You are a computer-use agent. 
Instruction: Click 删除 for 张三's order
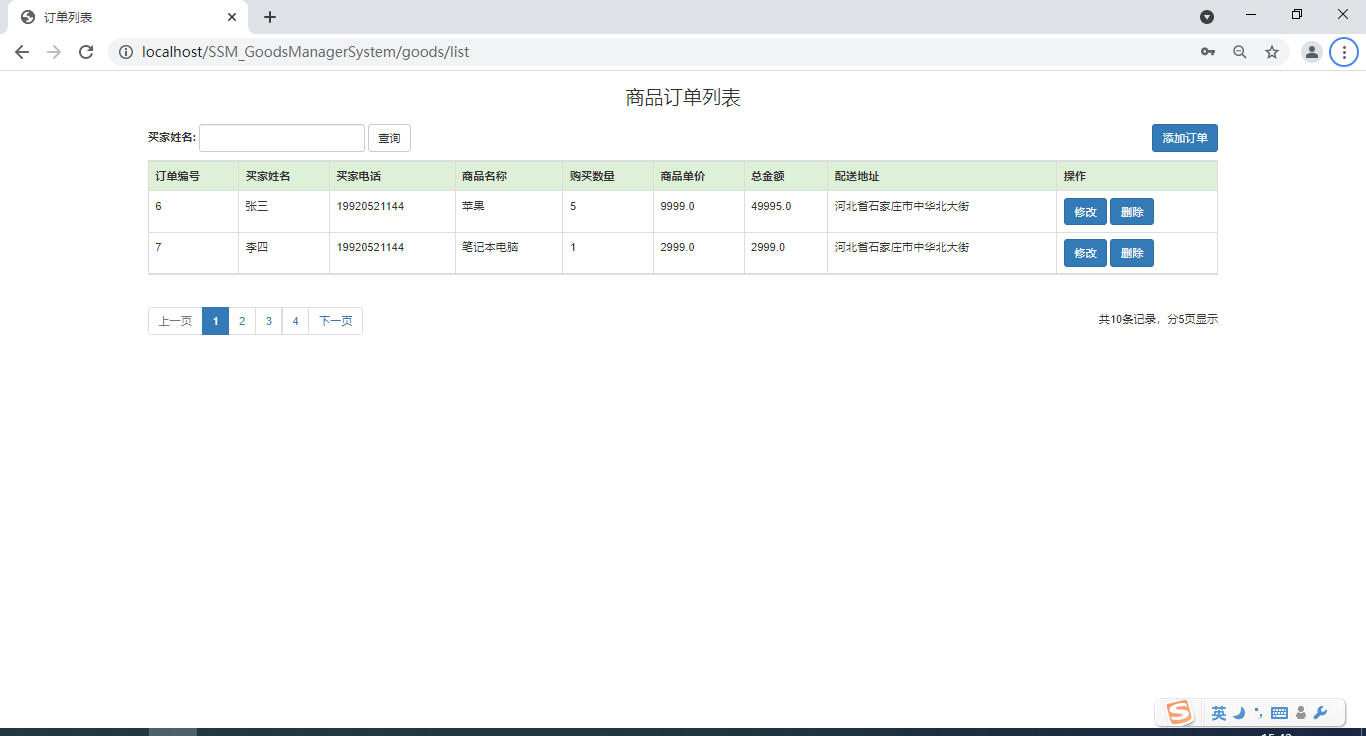(1131, 212)
